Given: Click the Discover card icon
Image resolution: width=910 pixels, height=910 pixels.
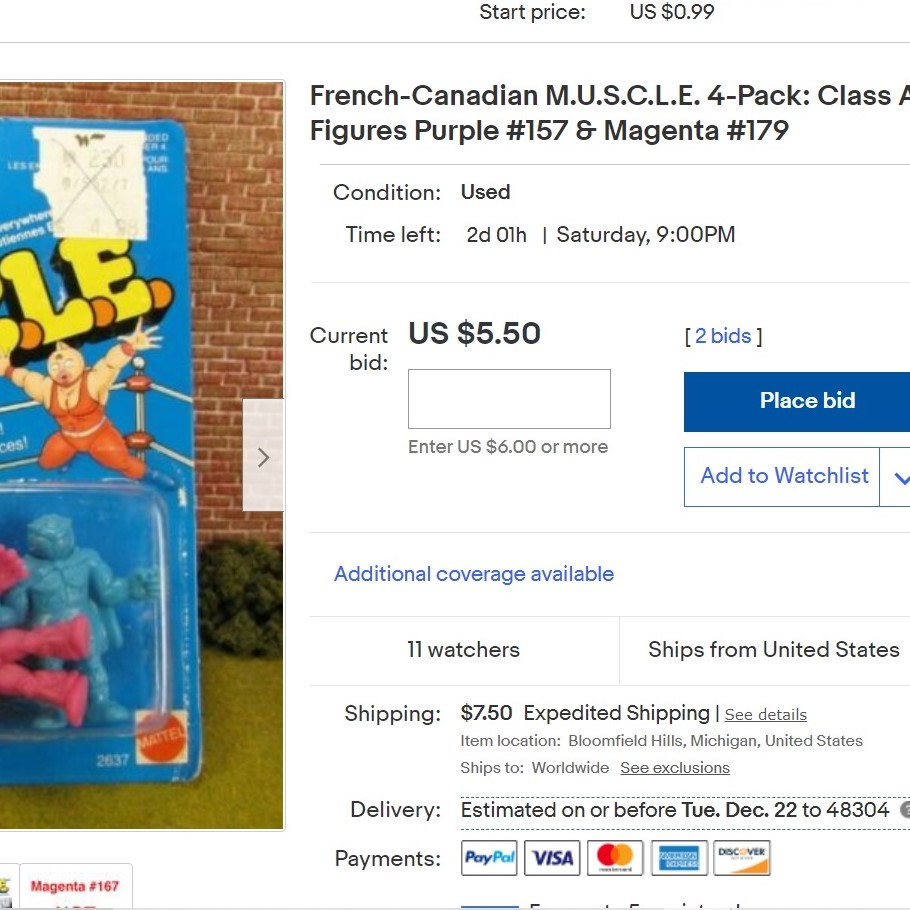Looking at the screenshot, I should tap(742, 857).
